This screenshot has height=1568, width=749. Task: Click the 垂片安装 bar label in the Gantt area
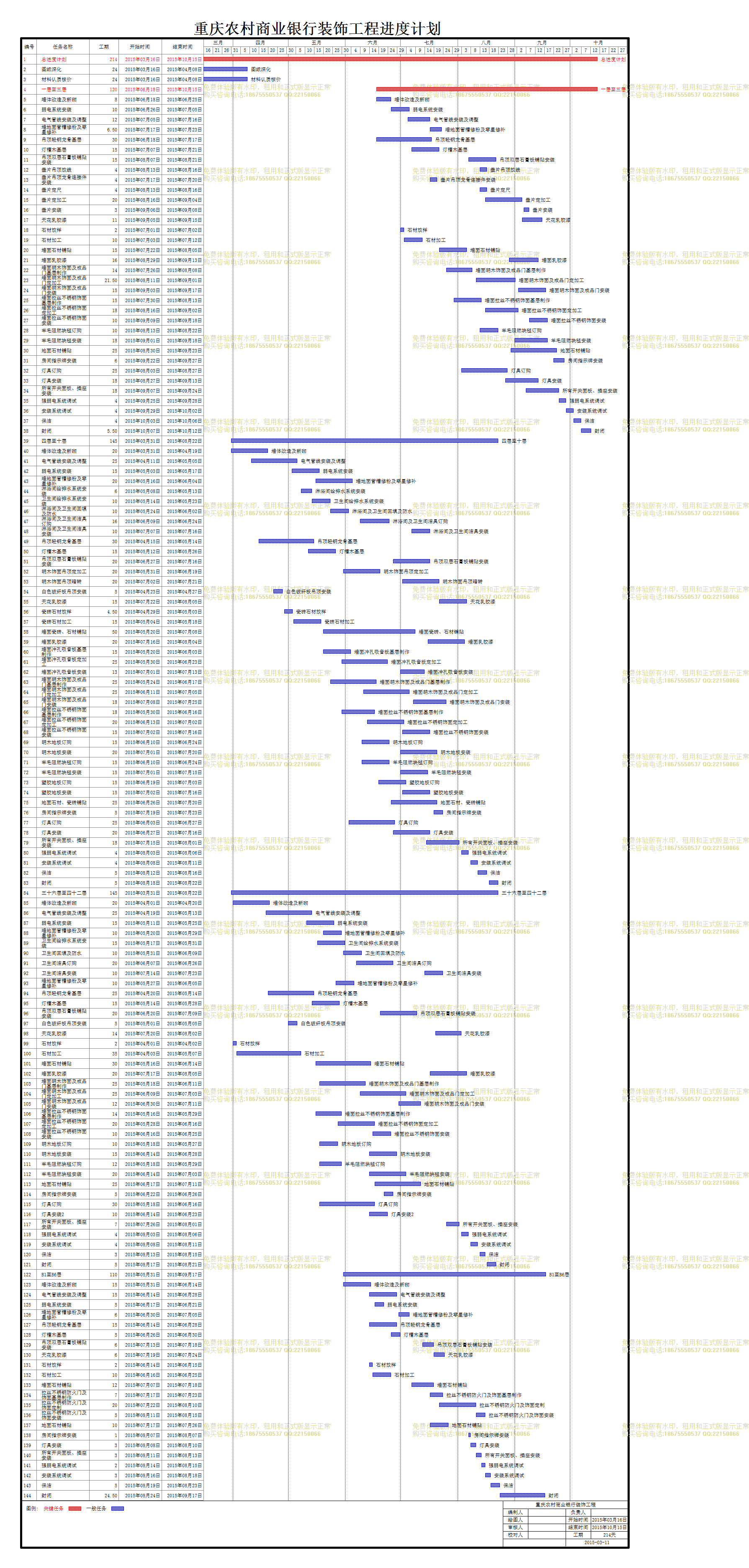pyautogui.click(x=542, y=210)
